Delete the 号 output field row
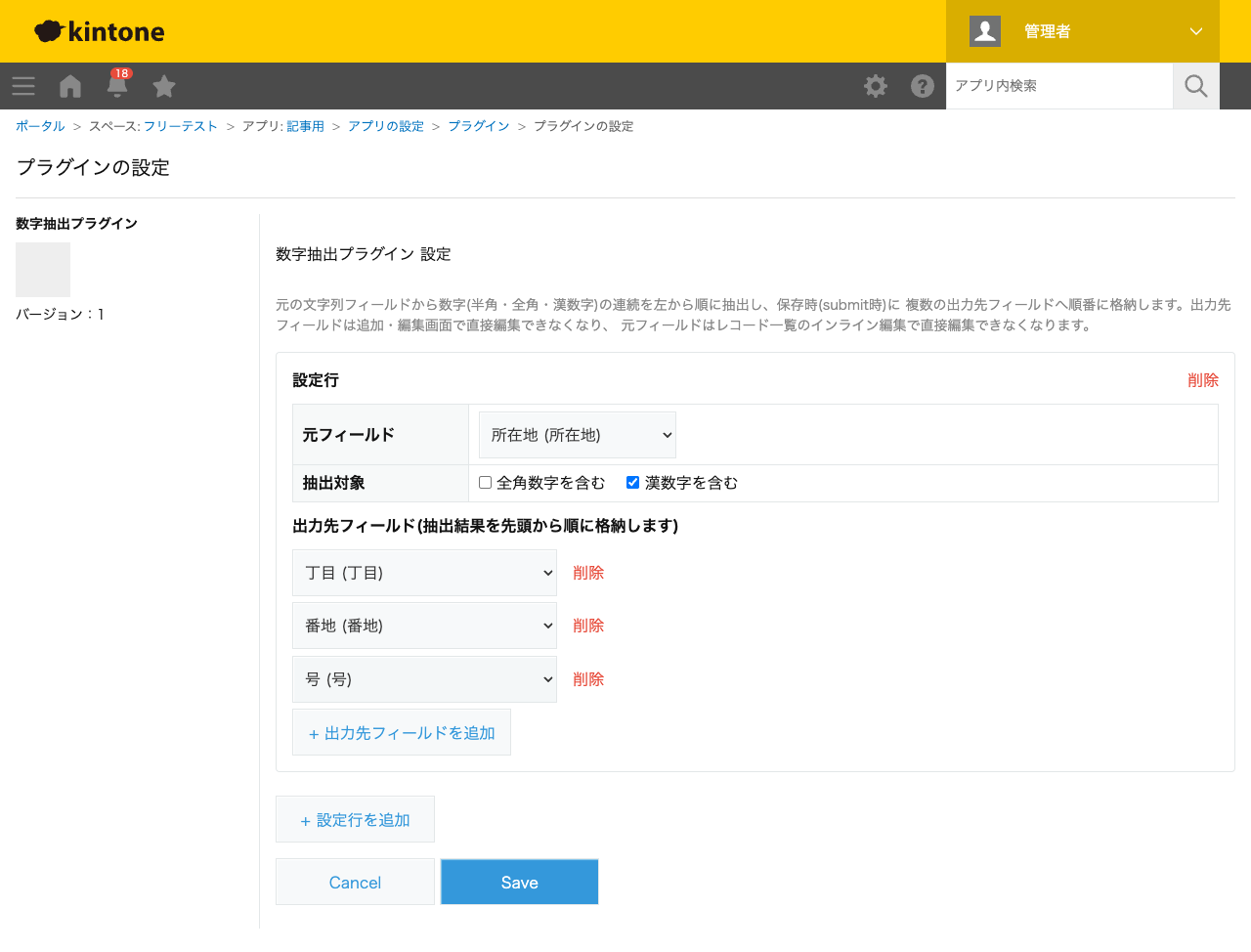The width and height of the screenshot is (1251, 952). pos(588,679)
